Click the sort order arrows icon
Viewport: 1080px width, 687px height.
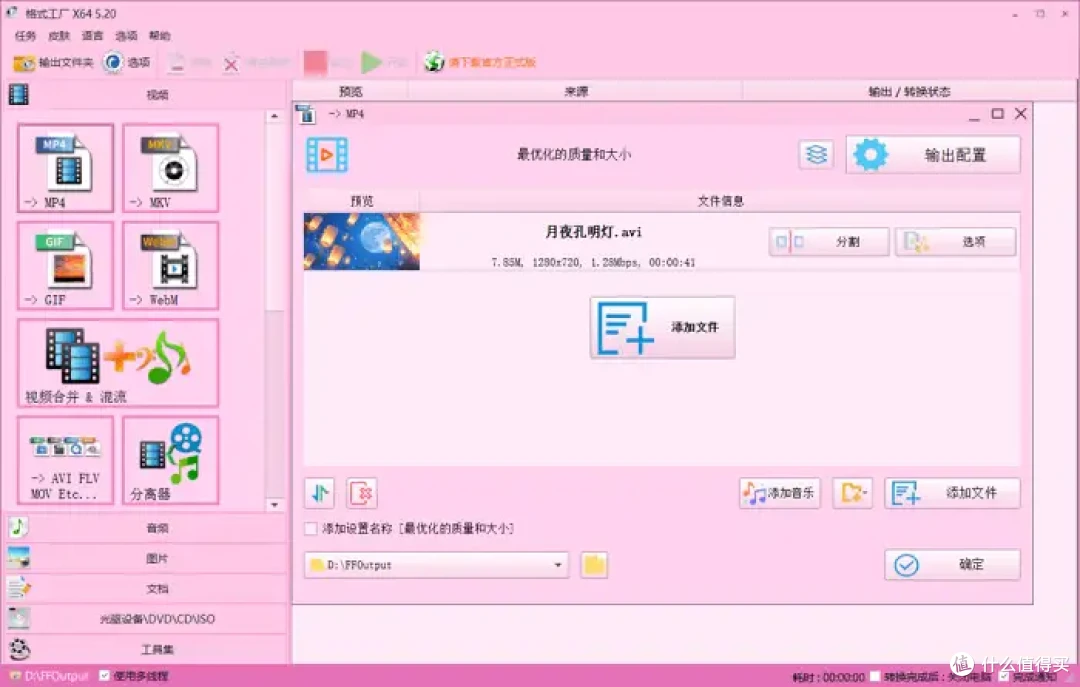click(x=320, y=493)
